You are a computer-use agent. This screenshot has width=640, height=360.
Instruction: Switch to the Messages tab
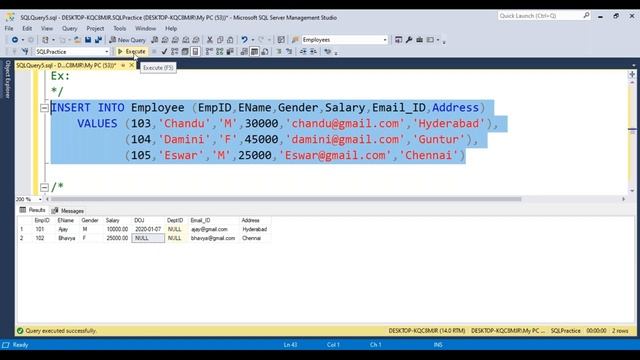(x=68, y=211)
